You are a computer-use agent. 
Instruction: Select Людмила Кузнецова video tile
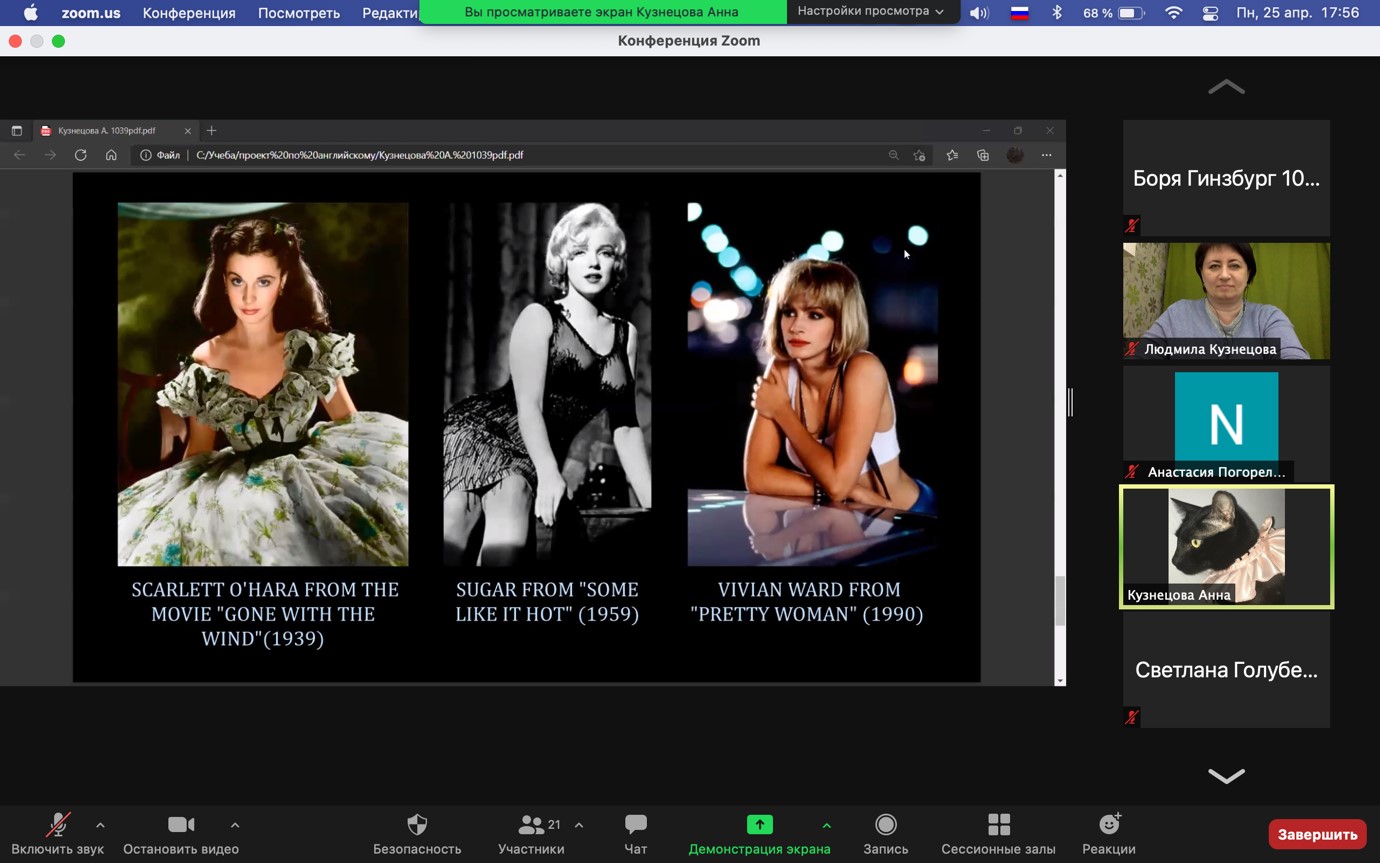(1226, 301)
